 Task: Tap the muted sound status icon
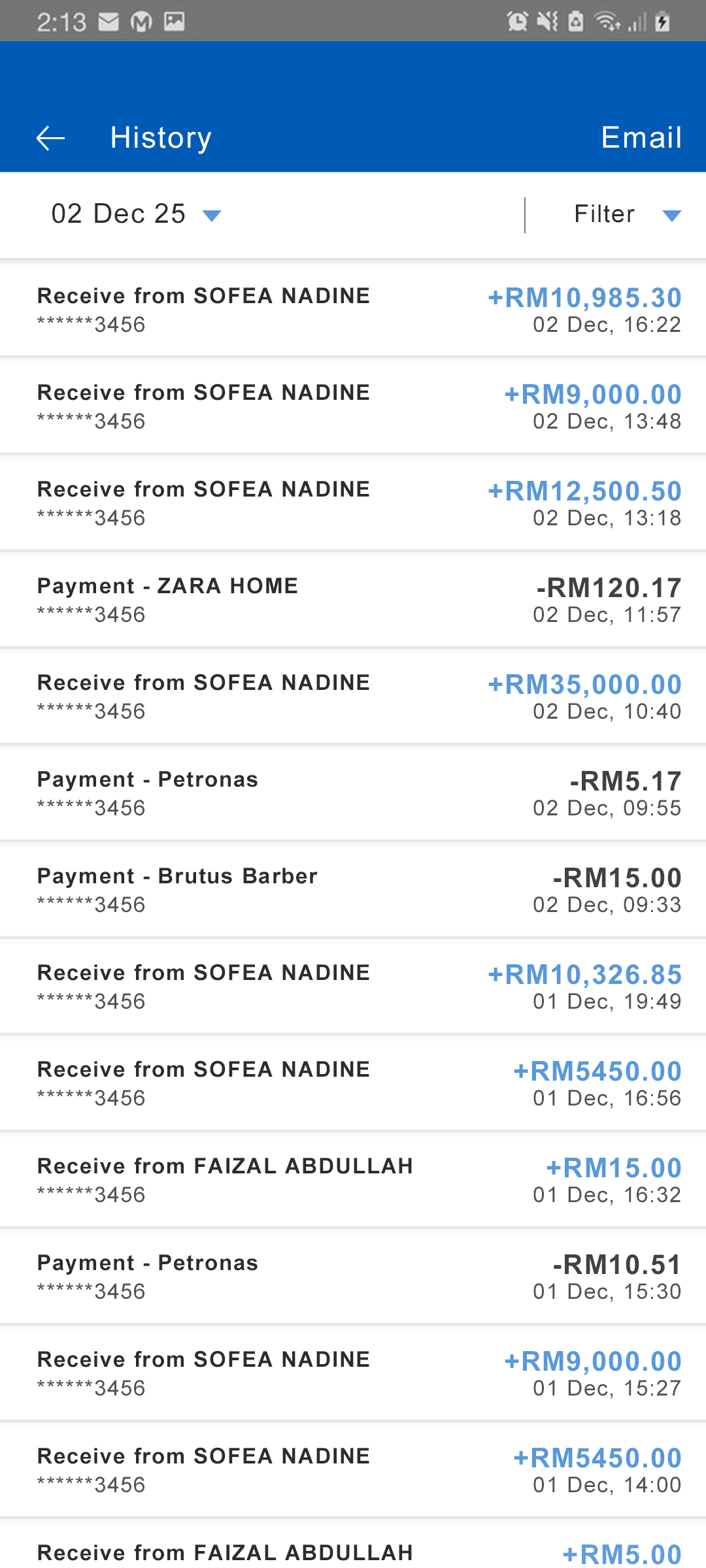pos(547,22)
